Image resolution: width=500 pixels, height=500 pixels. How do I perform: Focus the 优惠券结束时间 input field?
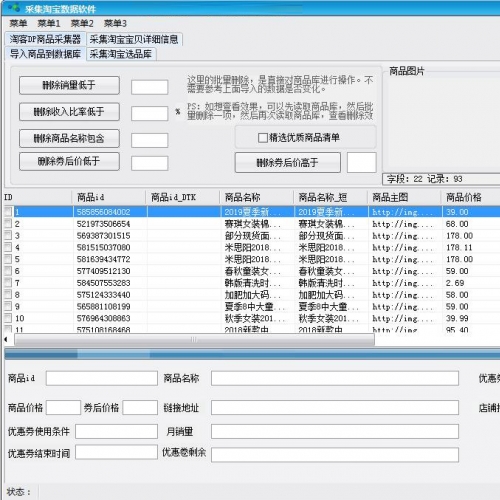click(116, 452)
